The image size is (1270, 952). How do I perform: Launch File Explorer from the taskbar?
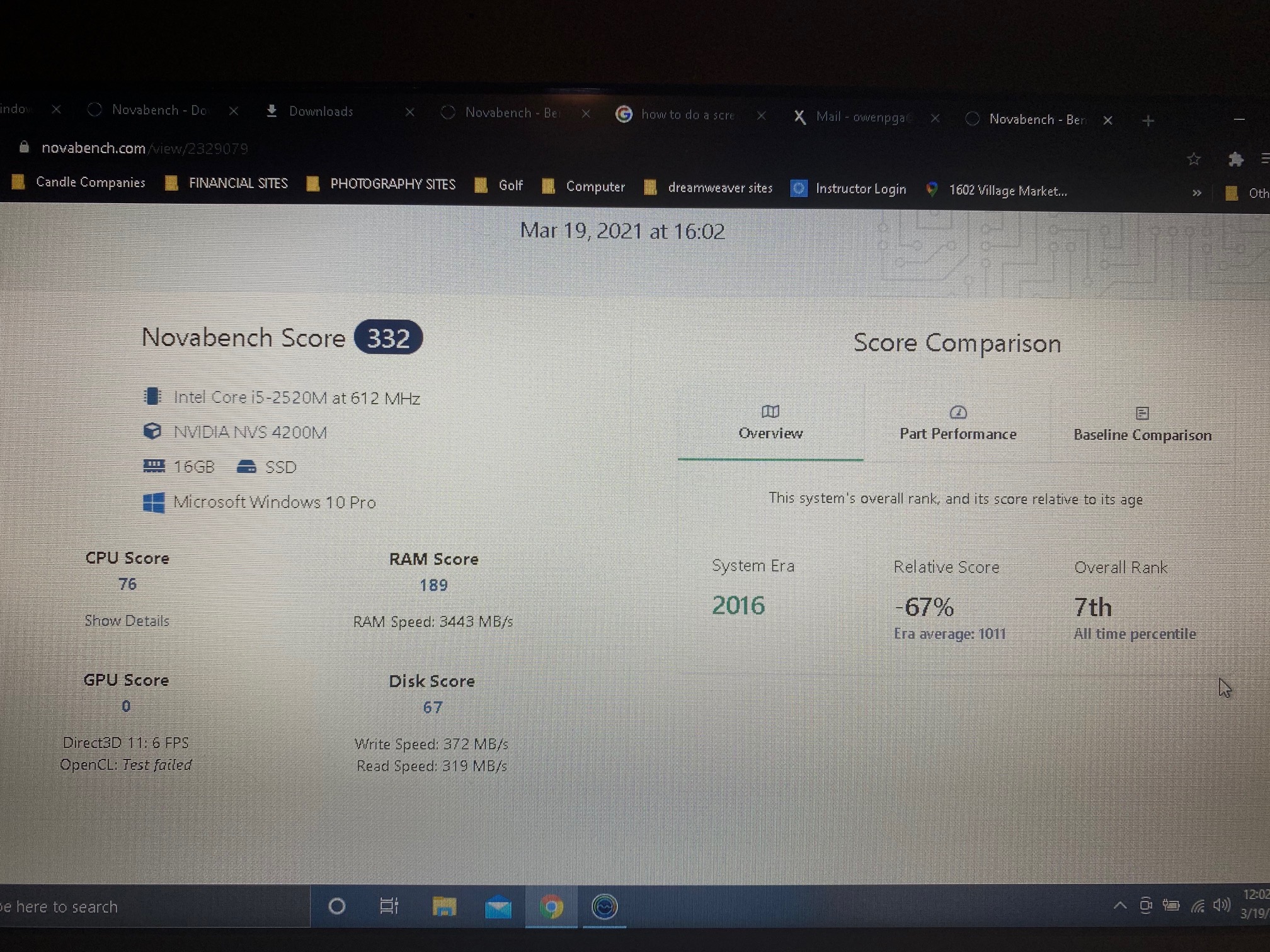tap(444, 907)
